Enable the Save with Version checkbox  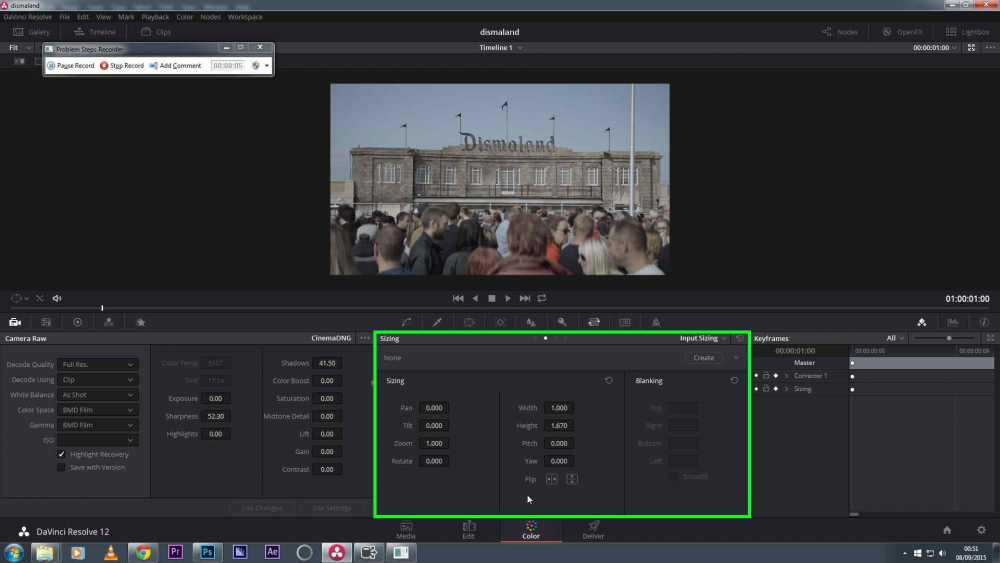pos(62,467)
